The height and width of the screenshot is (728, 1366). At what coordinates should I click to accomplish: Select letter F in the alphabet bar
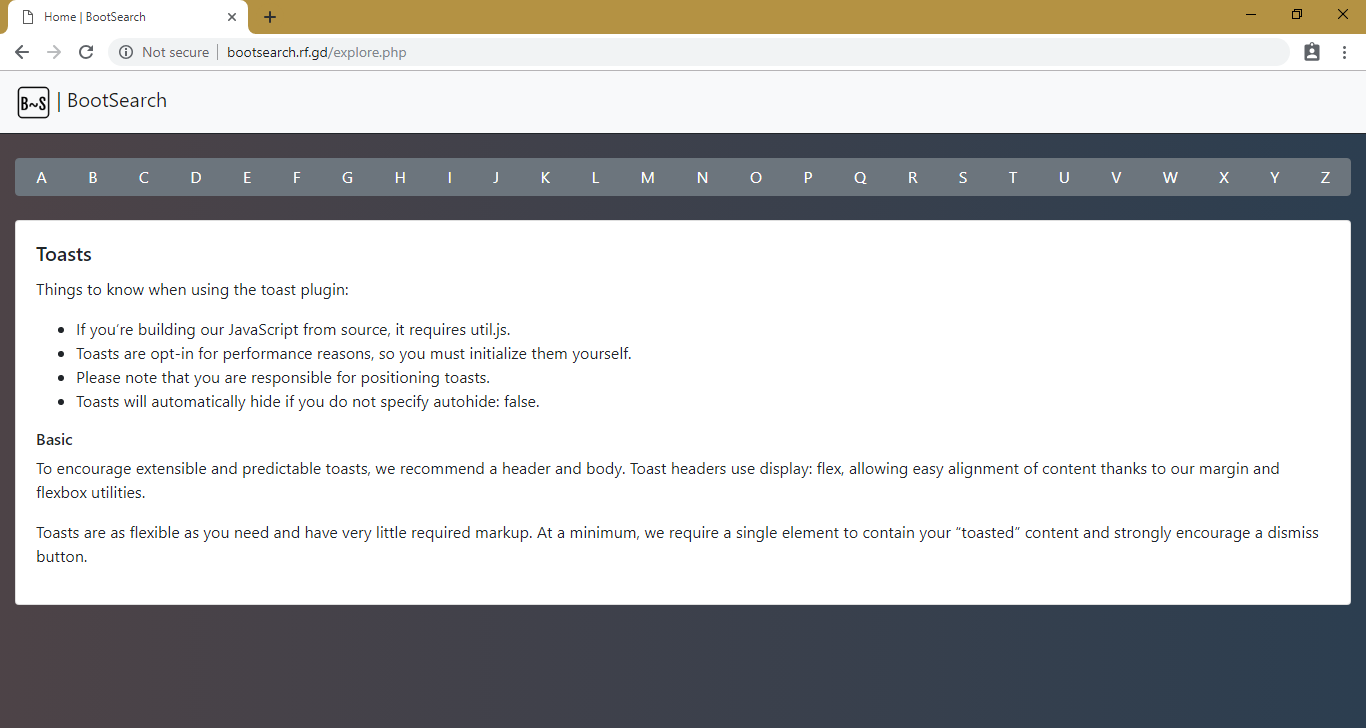(x=297, y=177)
